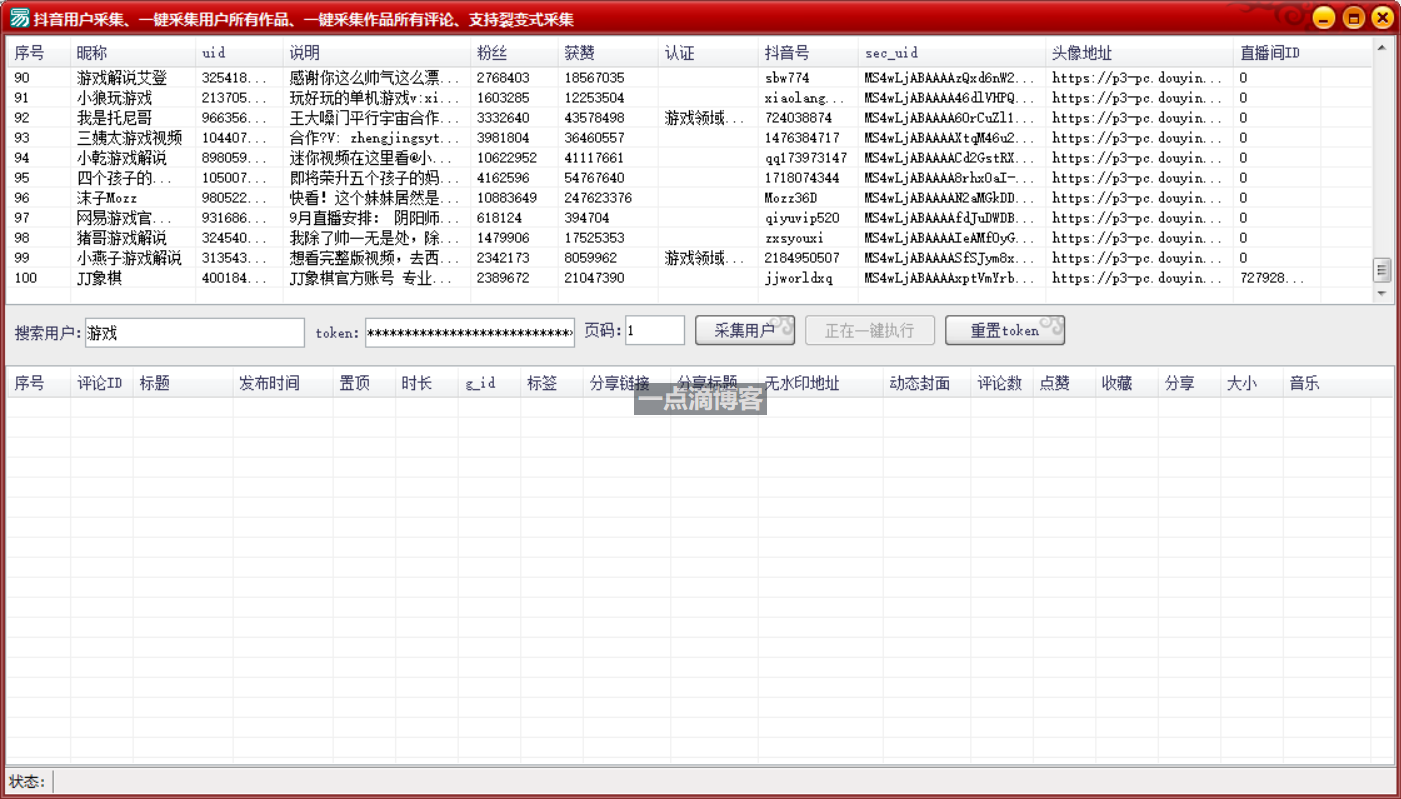Click the 收藏 column header
1401x799 pixels.
click(1127, 383)
